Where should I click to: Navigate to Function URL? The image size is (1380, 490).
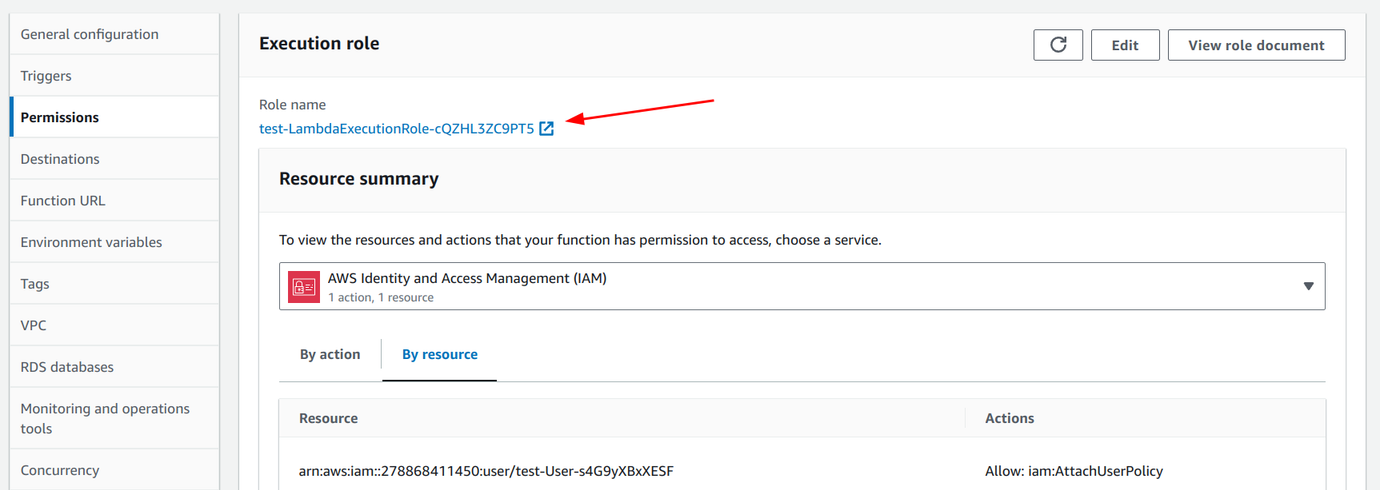63,200
